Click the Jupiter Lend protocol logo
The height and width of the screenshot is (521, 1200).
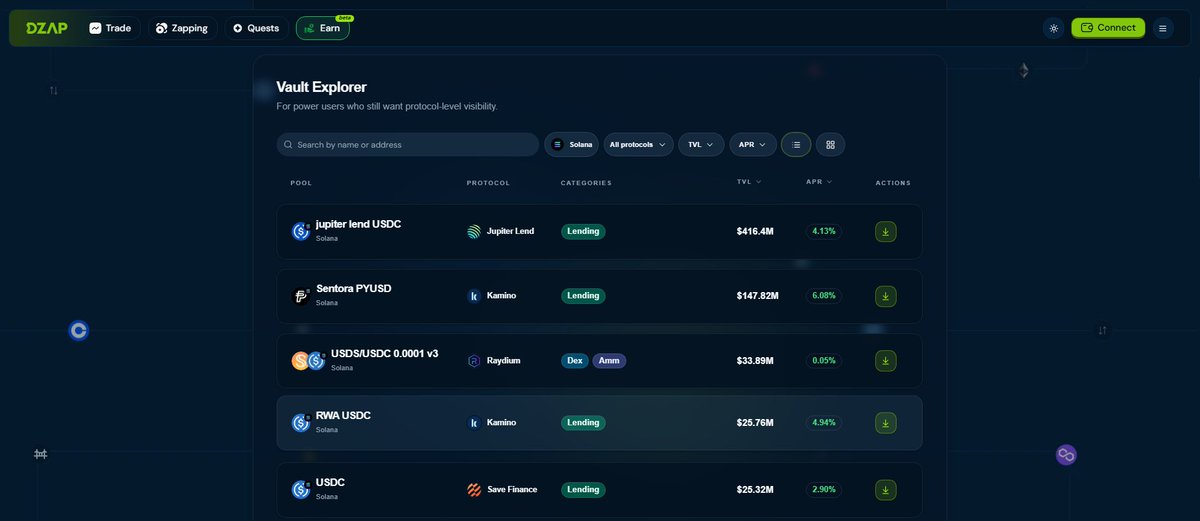click(x=474, y=231)
